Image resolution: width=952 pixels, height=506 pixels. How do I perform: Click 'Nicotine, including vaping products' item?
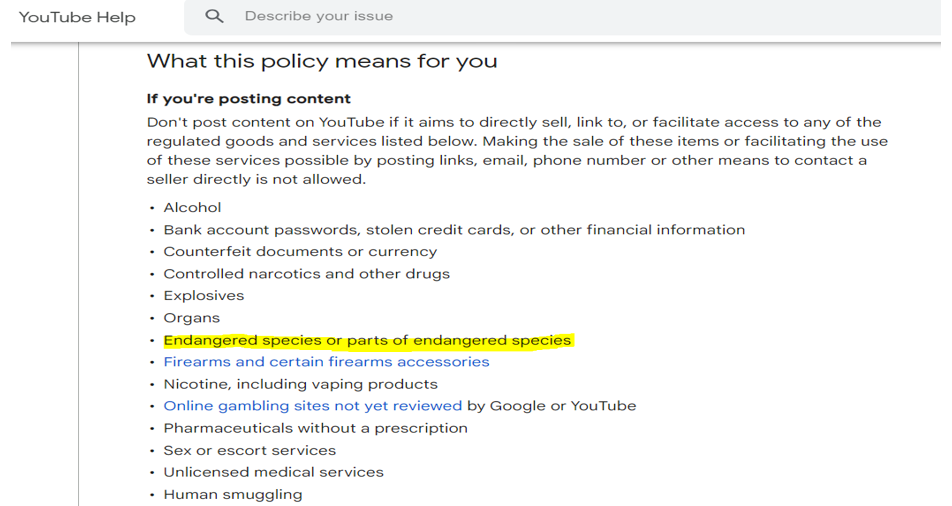click(300, 384)
